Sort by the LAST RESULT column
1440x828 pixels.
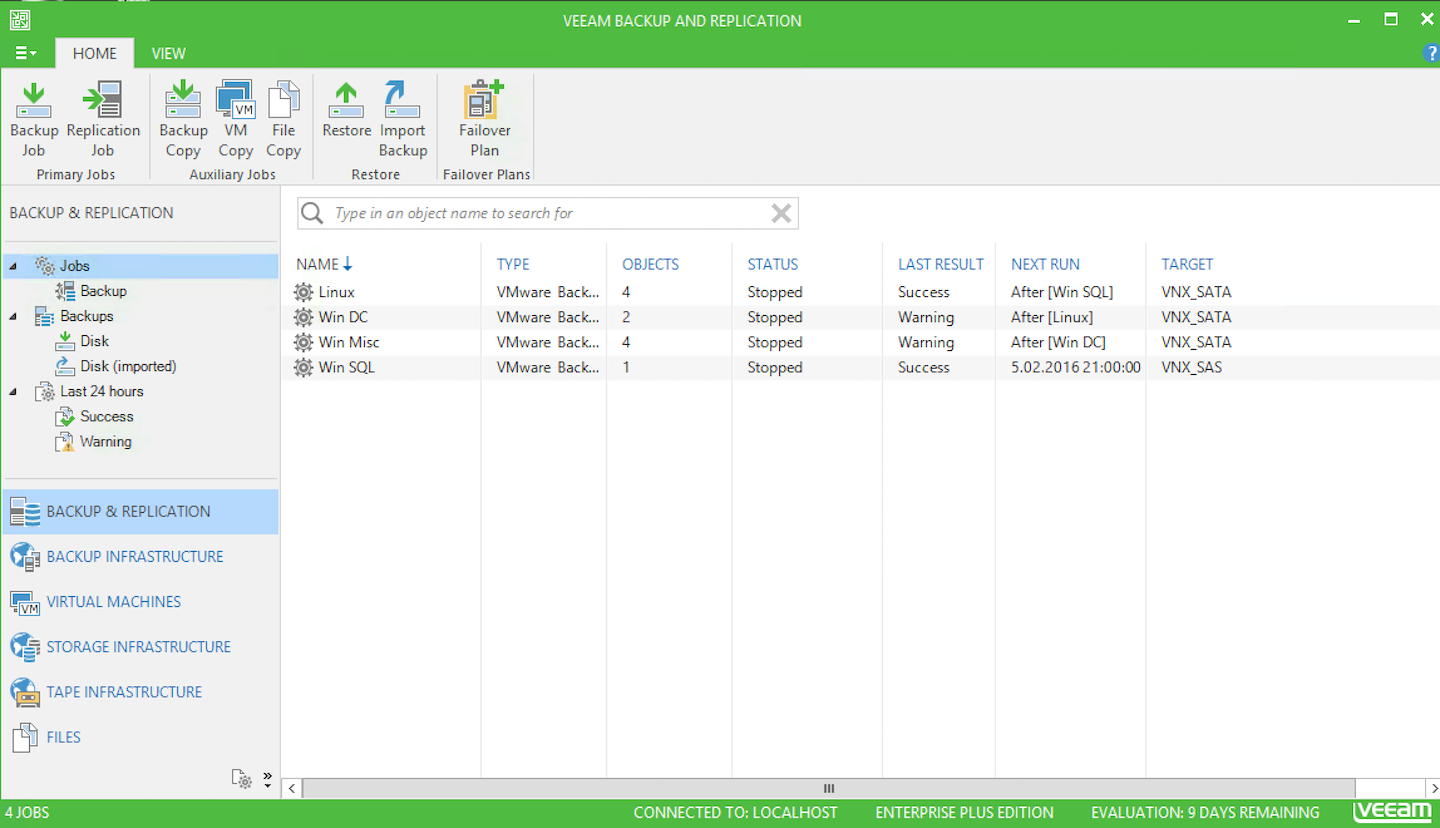point(941,264)
